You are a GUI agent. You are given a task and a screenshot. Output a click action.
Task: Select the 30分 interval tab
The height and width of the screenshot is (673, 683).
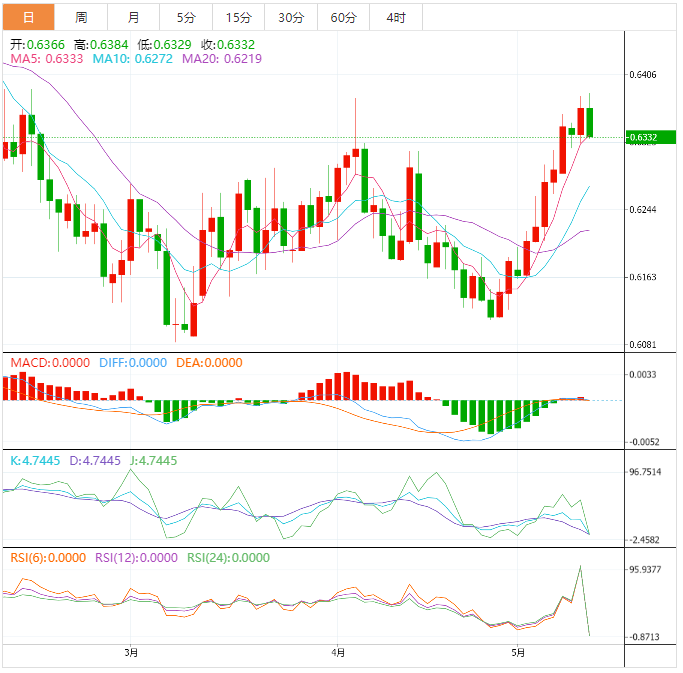coord(291,17)
